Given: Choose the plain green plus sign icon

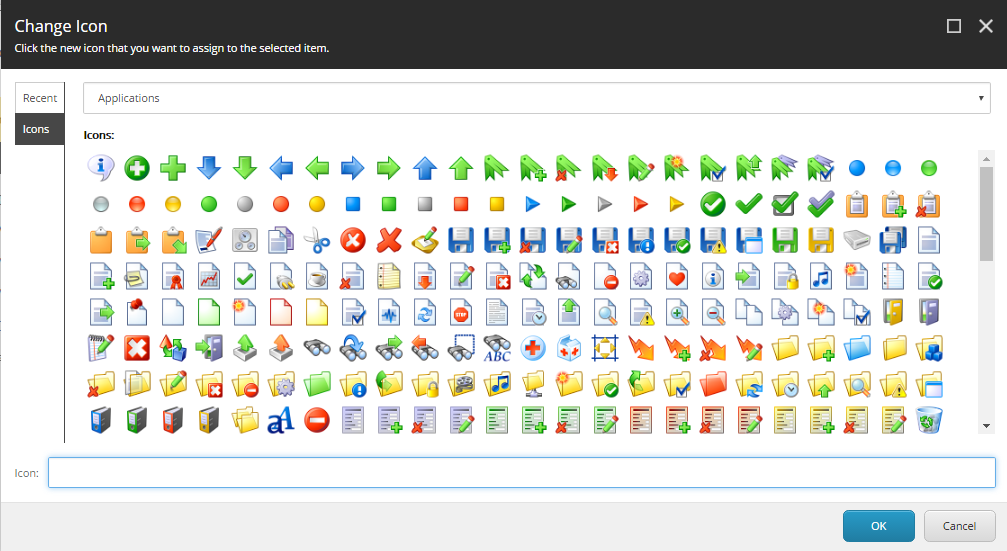Looking at the screenshot, I should click(173, 168).
